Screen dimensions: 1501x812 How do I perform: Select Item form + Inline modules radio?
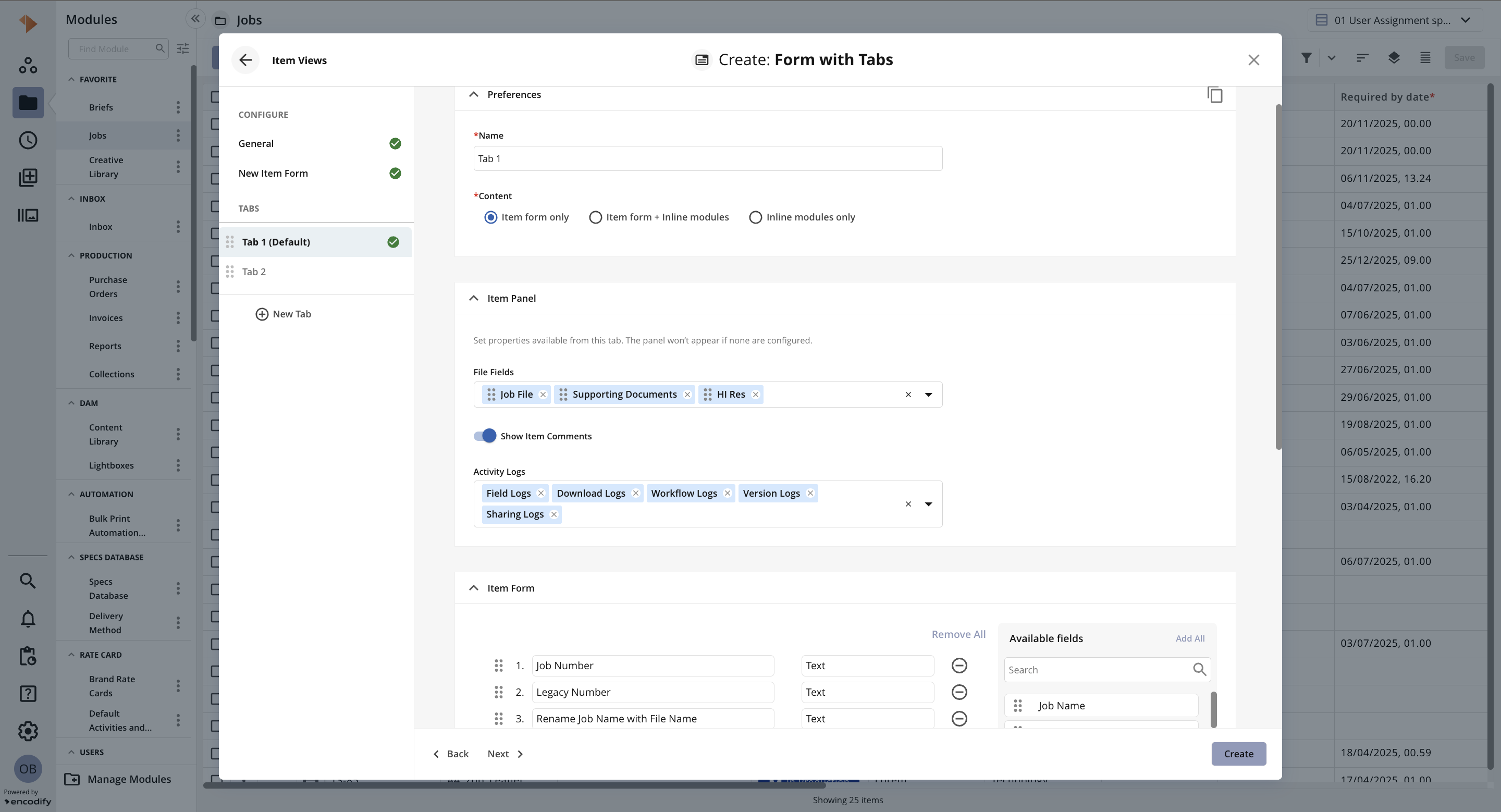[x=595, y=217]
